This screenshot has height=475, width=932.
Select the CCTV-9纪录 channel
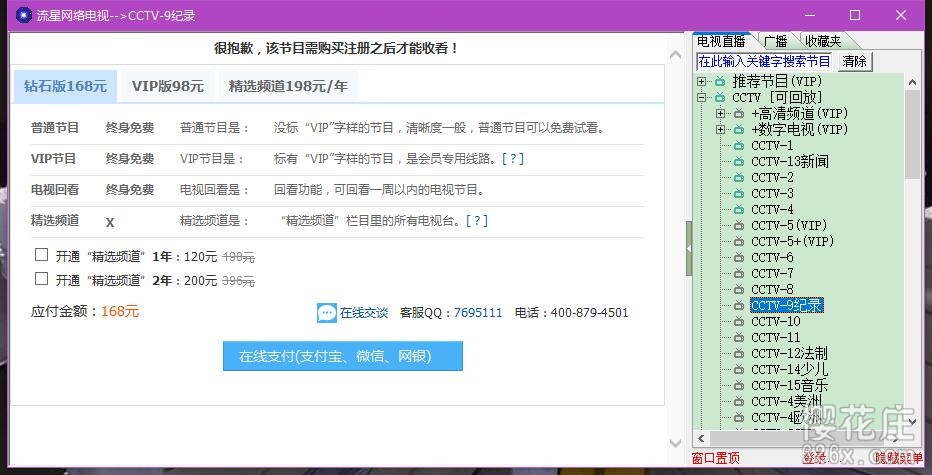click(786, 306)
